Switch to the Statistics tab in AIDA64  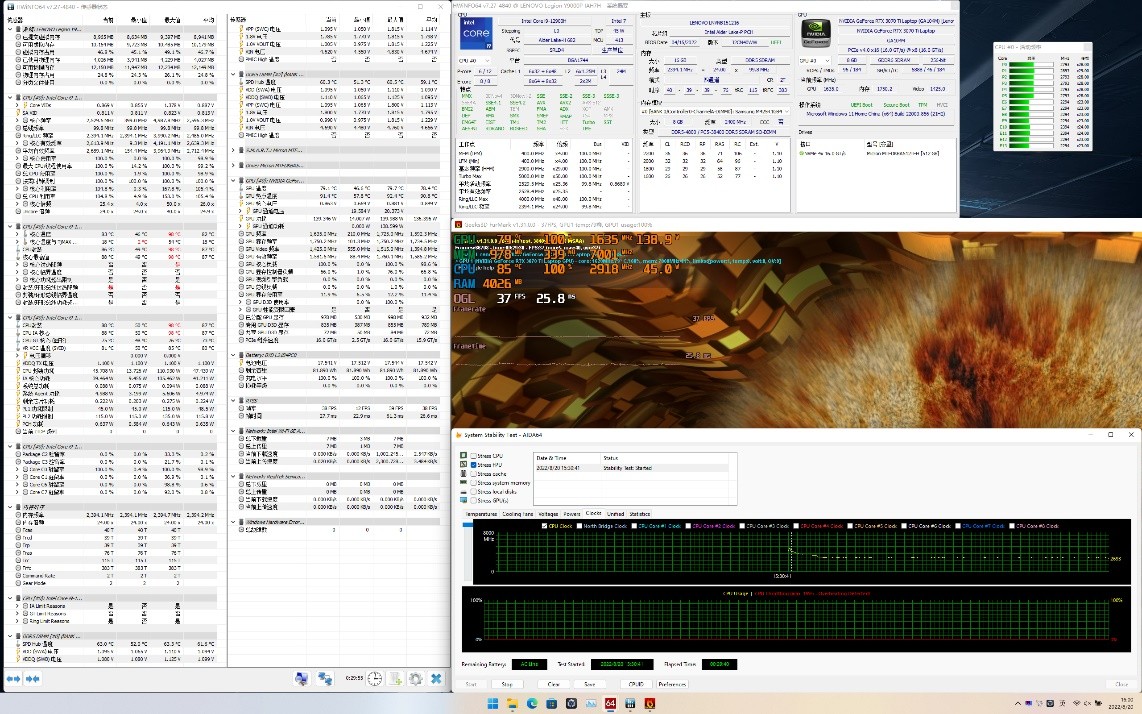(x=639, y=513)
